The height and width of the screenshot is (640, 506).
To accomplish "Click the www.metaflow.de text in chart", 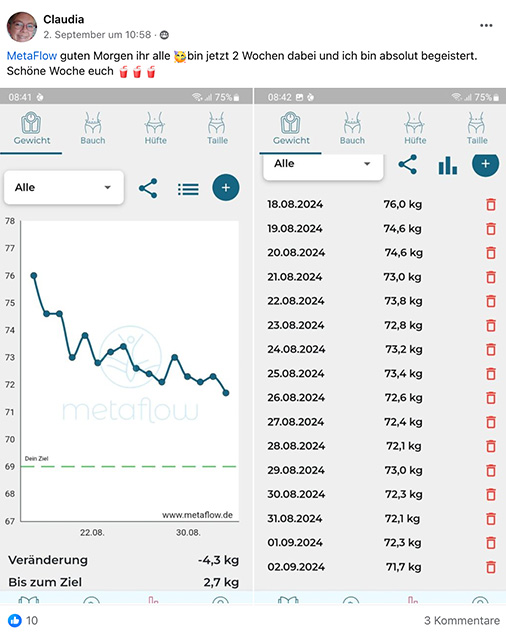I will point(198,515).
